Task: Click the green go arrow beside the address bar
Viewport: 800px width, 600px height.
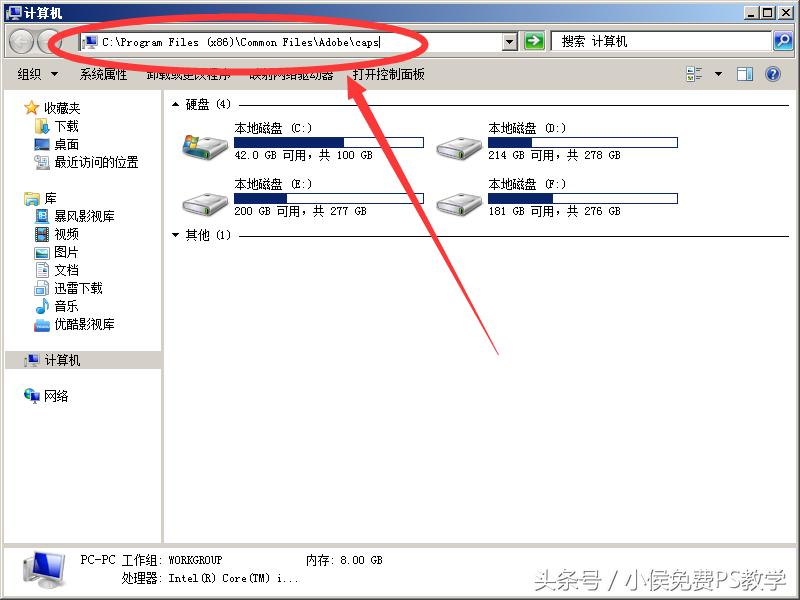Action: pos(533,41)
